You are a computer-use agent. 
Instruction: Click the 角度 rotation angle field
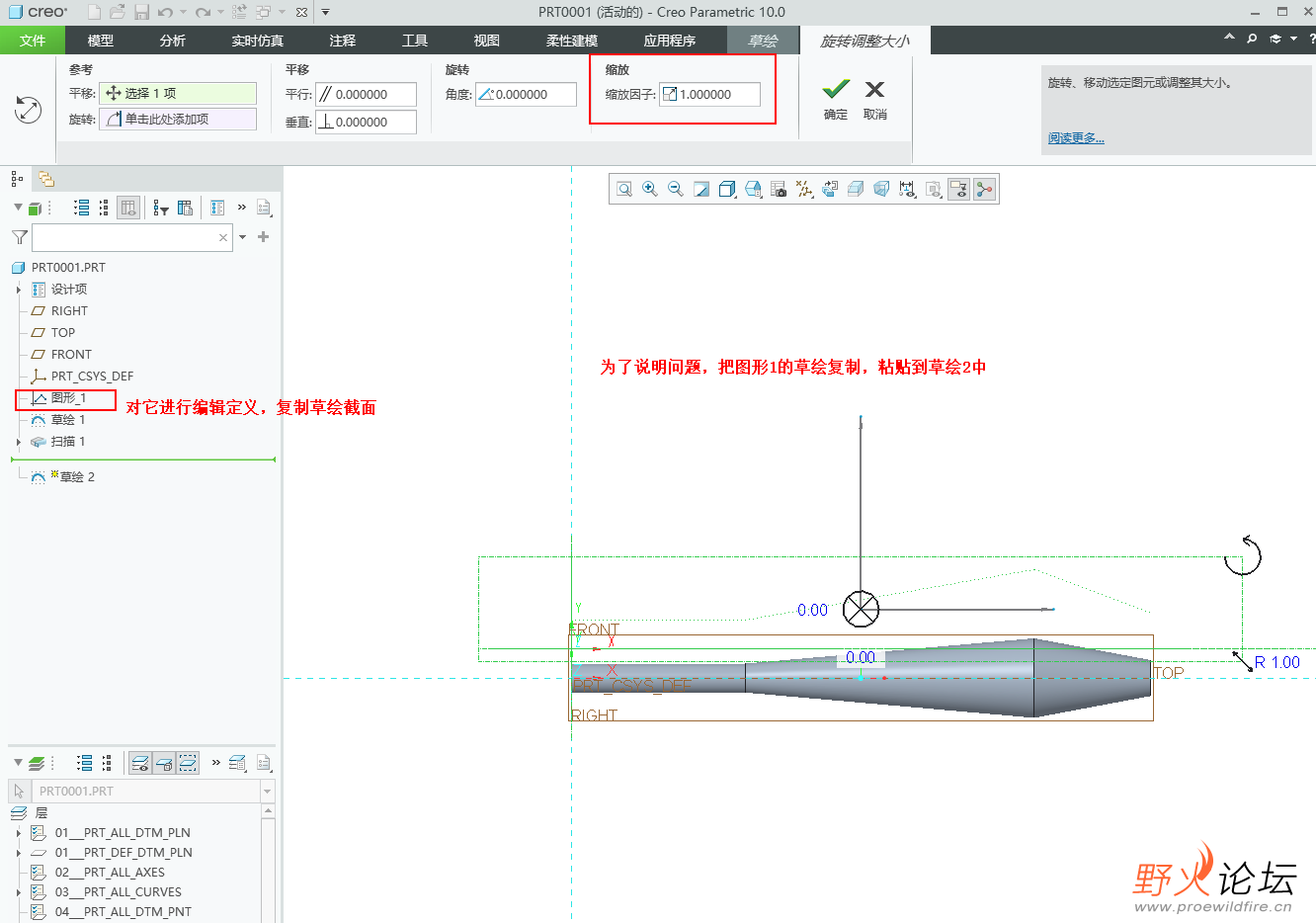coord(526,94)
